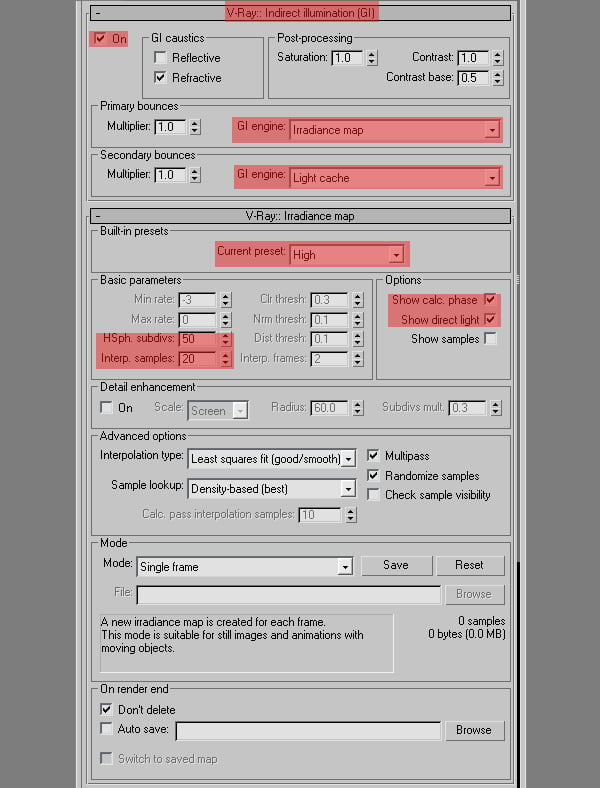Screen dimensions: 600x788
Task: Adjust the Saturation spinner arrows
Action: pos(372,58)
